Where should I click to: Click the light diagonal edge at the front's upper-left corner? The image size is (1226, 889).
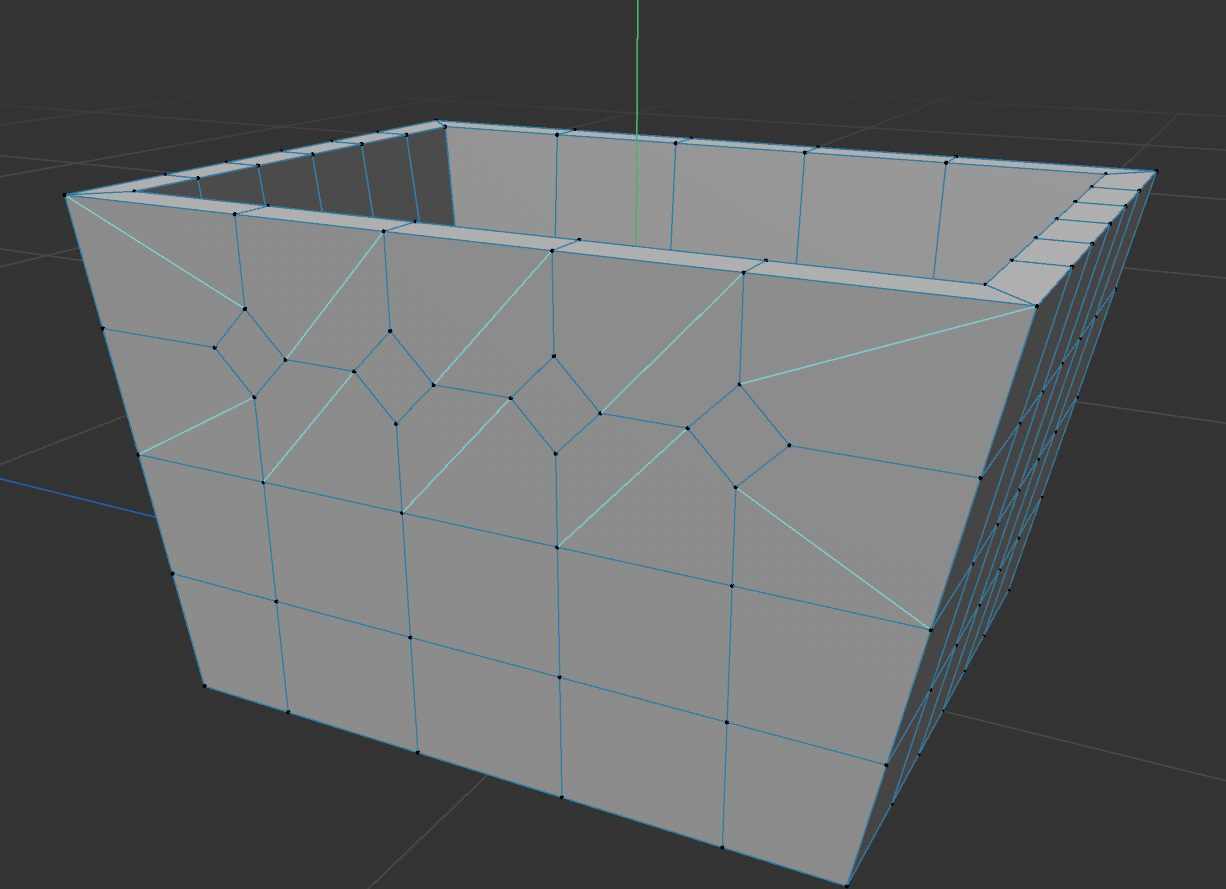point(155,252)
